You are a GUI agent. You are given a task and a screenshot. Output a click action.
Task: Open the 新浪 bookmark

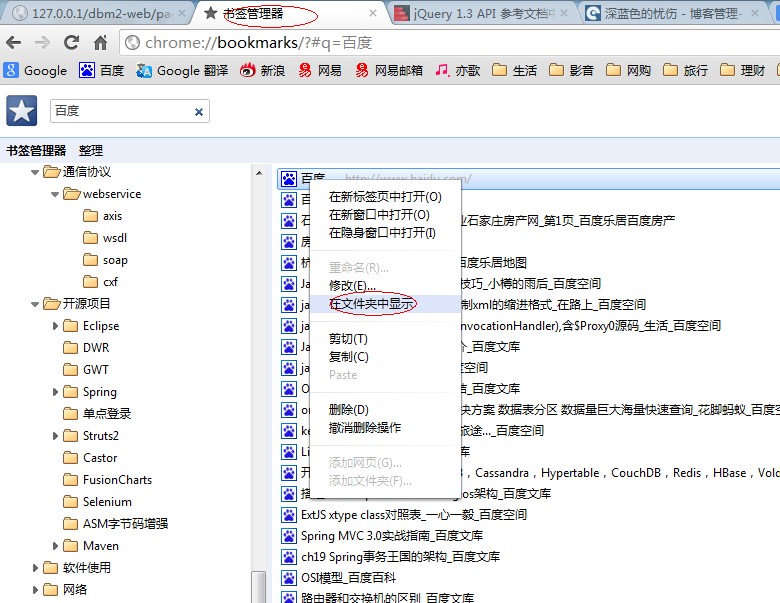coord(262,70)
